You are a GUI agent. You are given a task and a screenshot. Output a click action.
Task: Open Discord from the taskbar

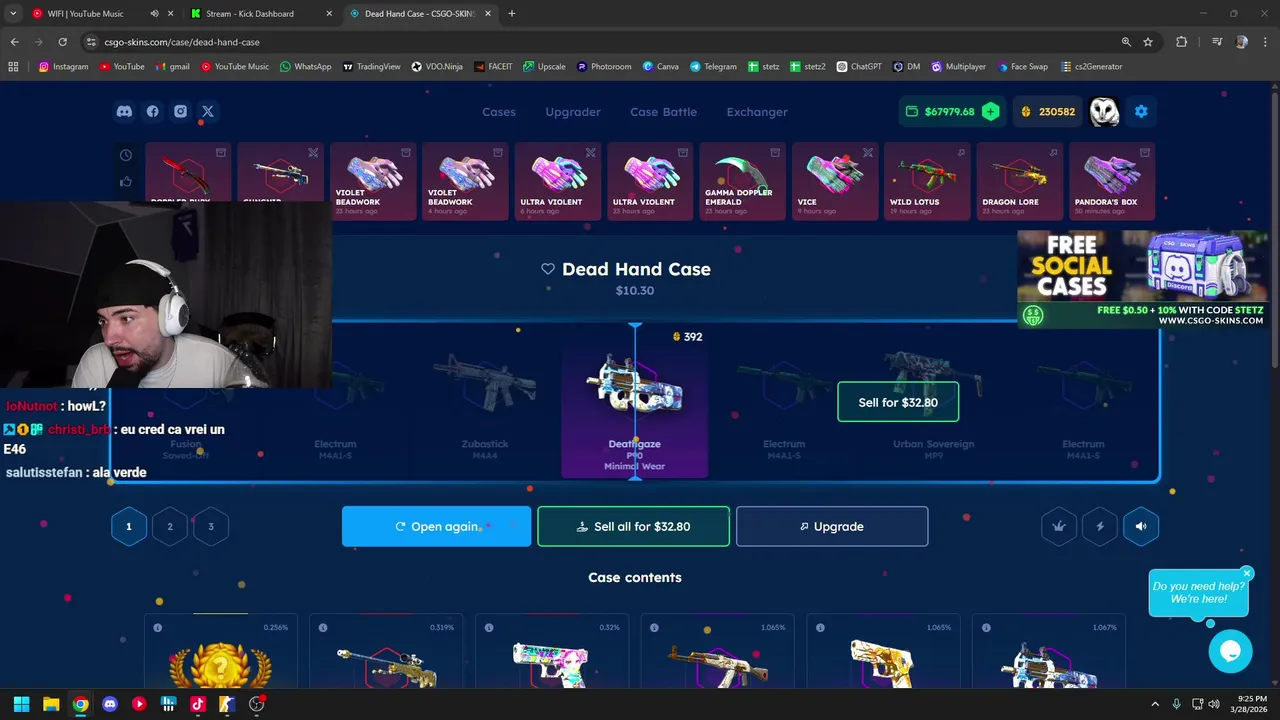110,704
